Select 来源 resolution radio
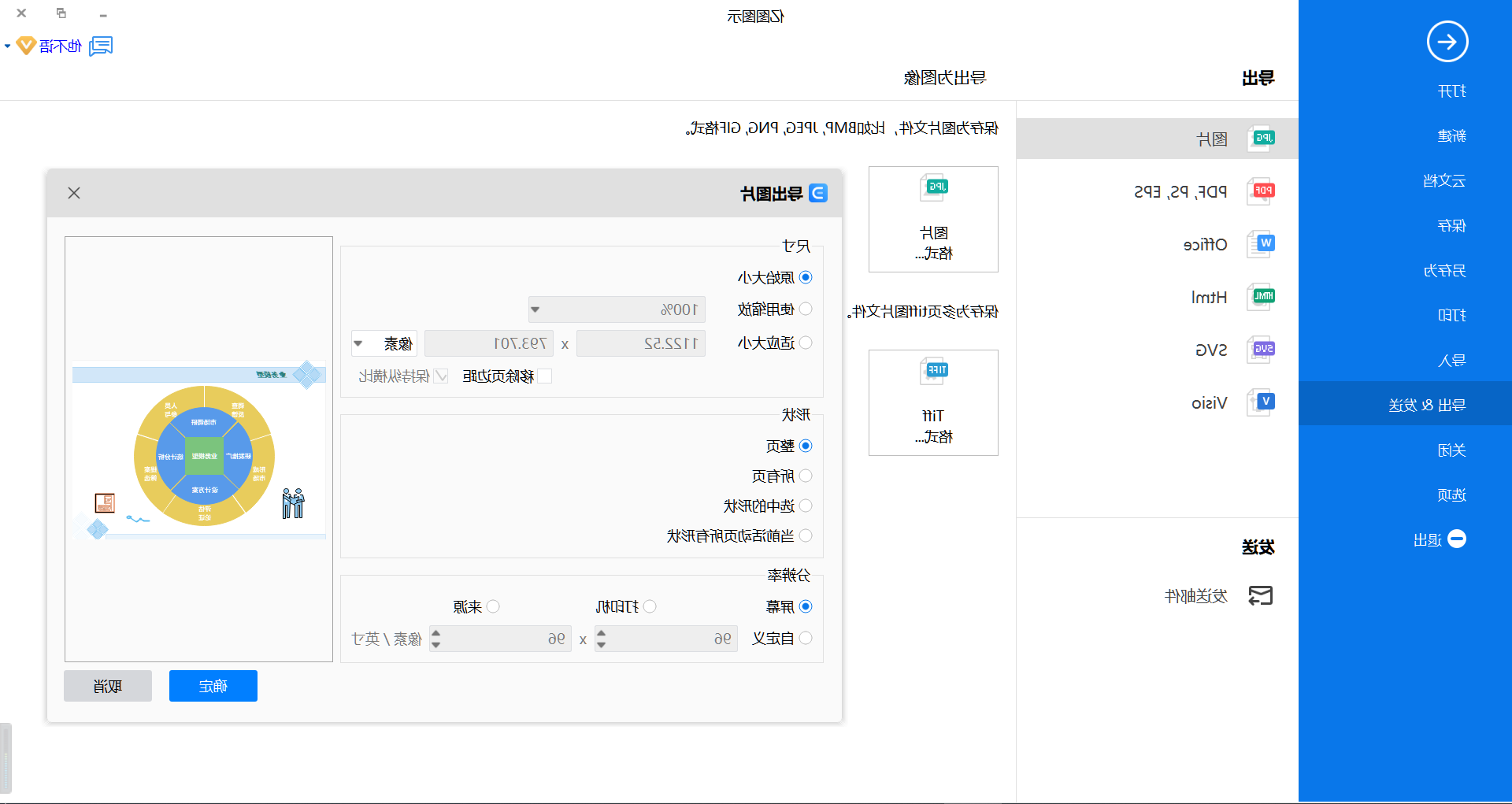 coord(493,606)
